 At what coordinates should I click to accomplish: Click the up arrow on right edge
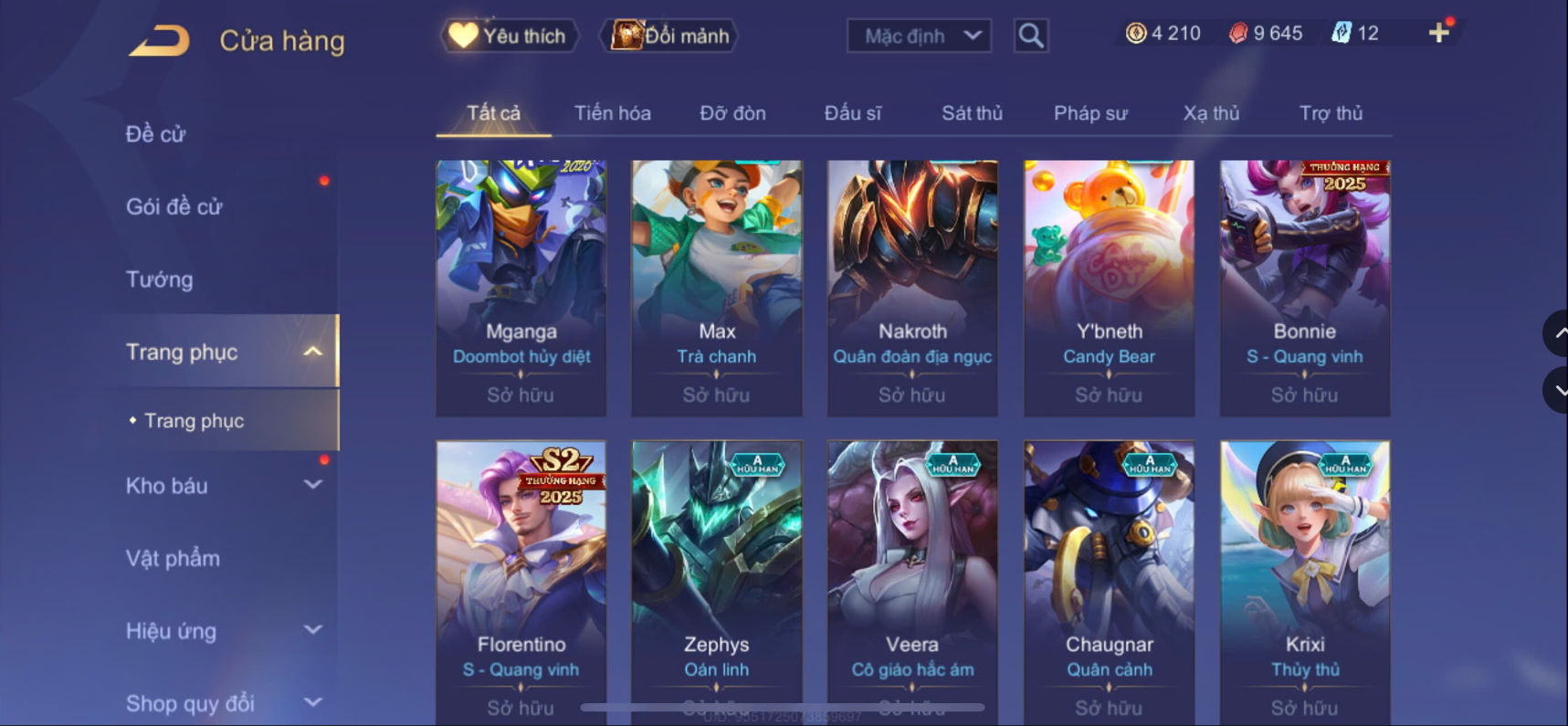pos(1558,333)
